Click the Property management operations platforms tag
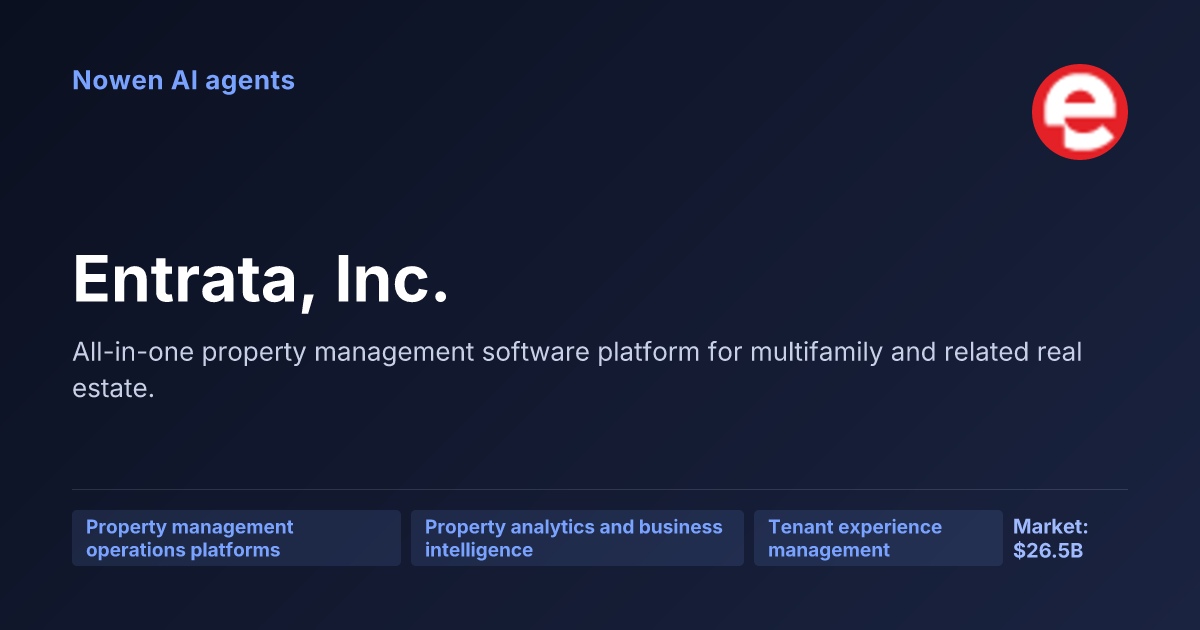The image size is (1200, 630). pos(236,538)
